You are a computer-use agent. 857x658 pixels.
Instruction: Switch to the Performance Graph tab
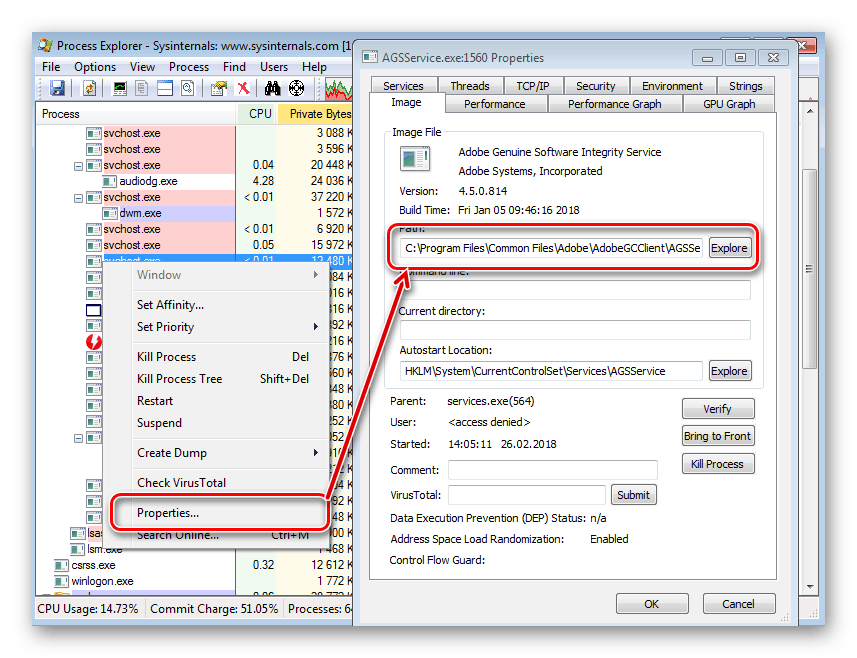[x=614, y=104]
